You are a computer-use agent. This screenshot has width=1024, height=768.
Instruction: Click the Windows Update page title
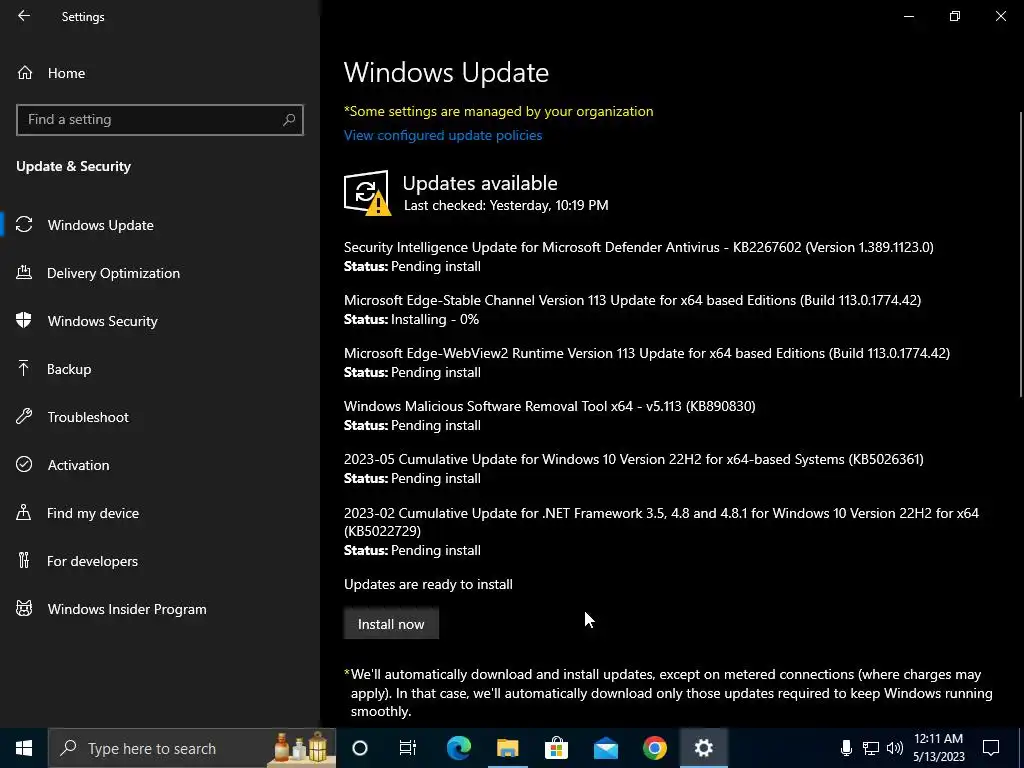[446, 72]
